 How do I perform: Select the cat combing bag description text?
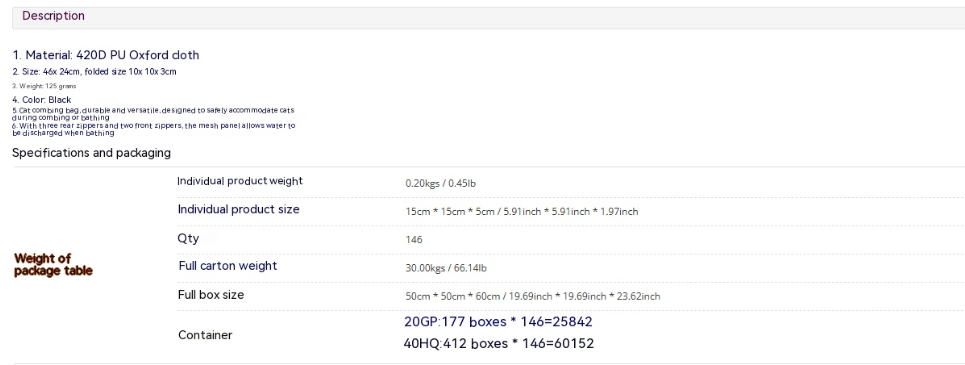coord(153,113)
